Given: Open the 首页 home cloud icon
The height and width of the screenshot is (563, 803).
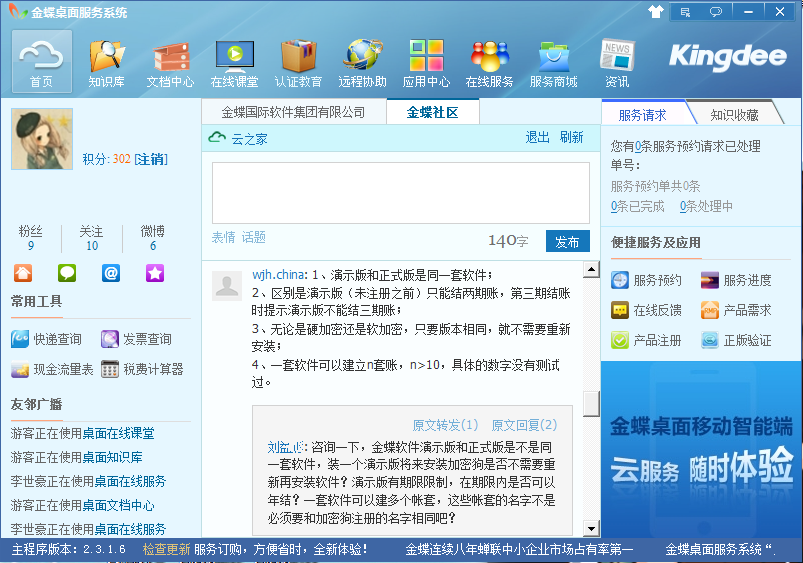Looking at the screenshot, I should (x=41, y=61).
